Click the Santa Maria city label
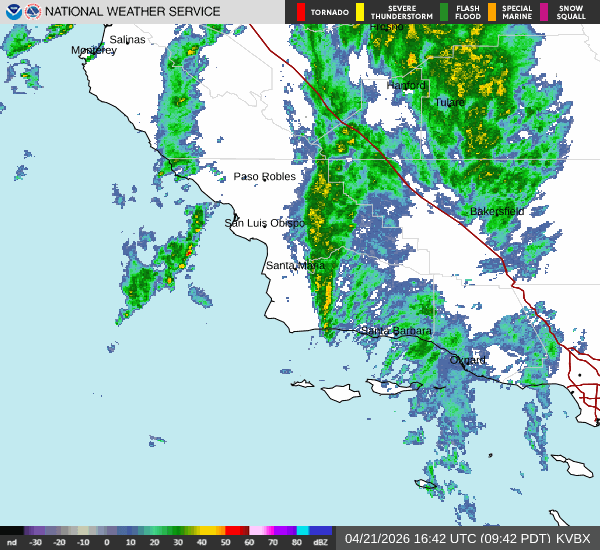The height and width of the screenshot is (550, 600). point(295,265)
